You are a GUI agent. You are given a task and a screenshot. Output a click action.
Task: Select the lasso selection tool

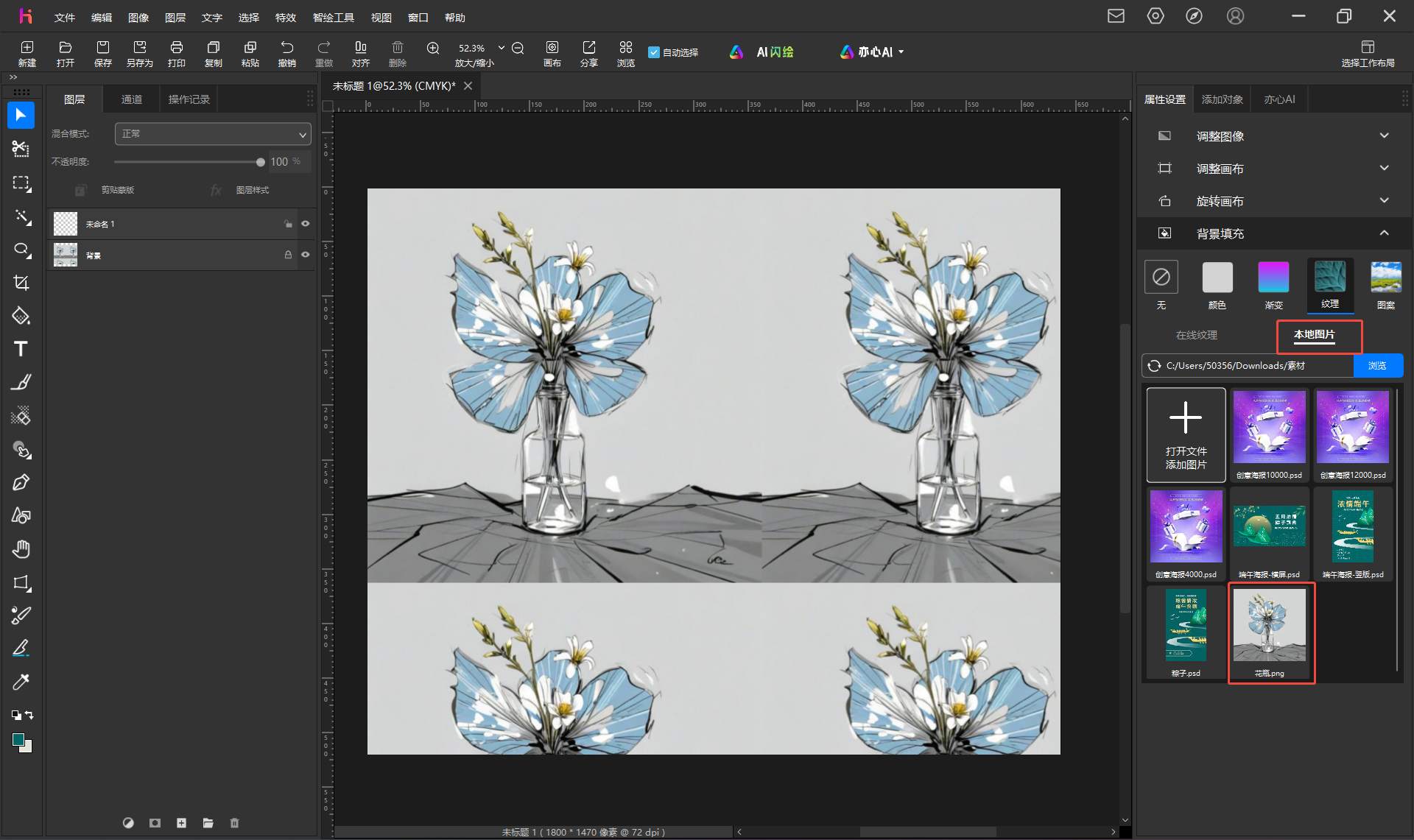coord(21,250)
